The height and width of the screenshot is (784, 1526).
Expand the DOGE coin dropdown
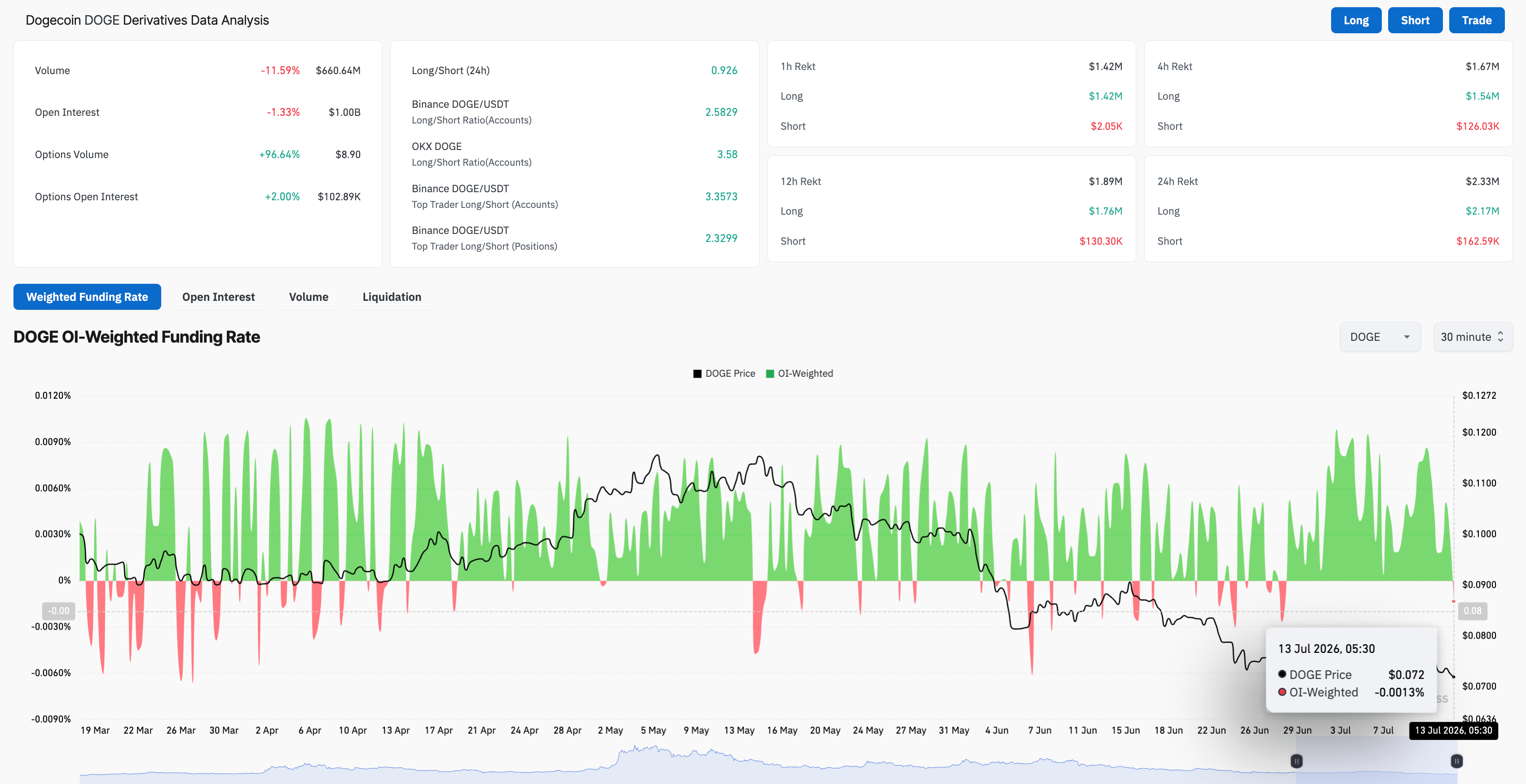pos(1380,337)
